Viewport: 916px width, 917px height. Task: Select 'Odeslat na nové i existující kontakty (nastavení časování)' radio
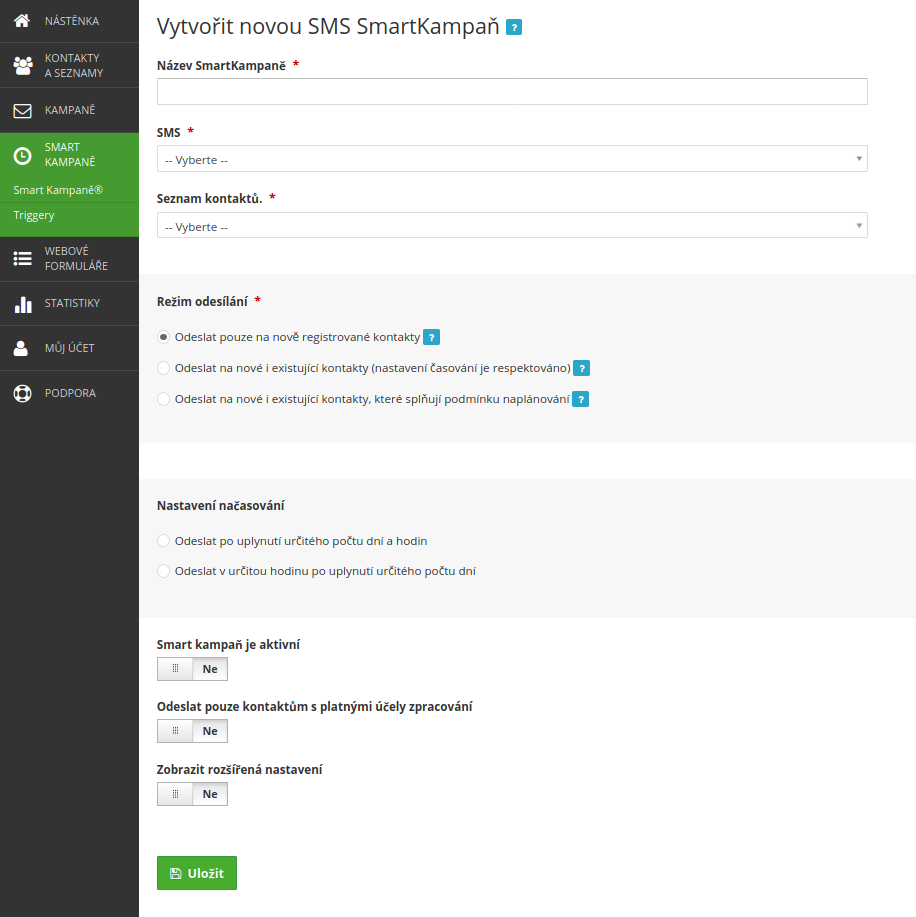pyautogui.click(x=163, y=368)
